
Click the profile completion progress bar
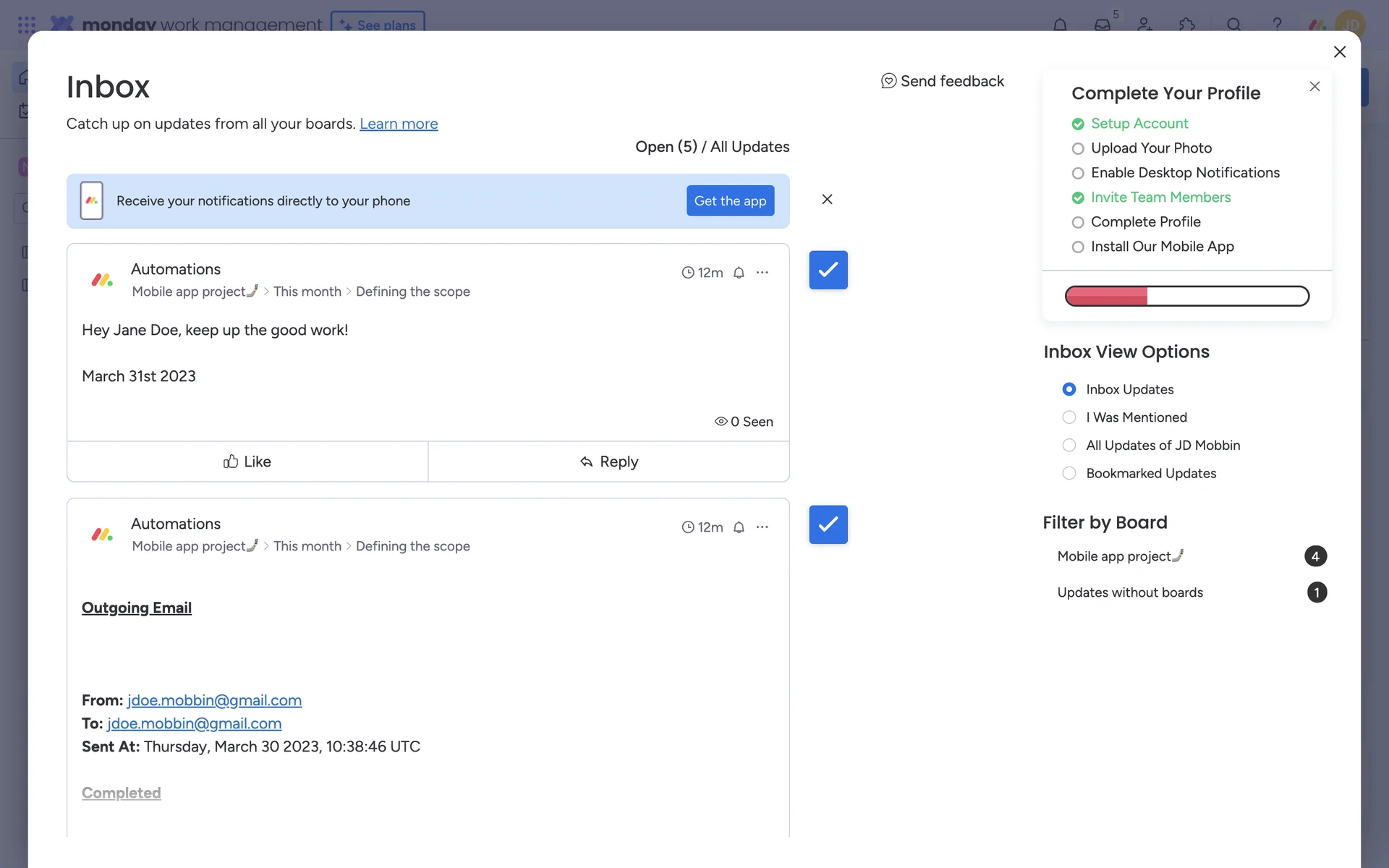(1186, 296)
